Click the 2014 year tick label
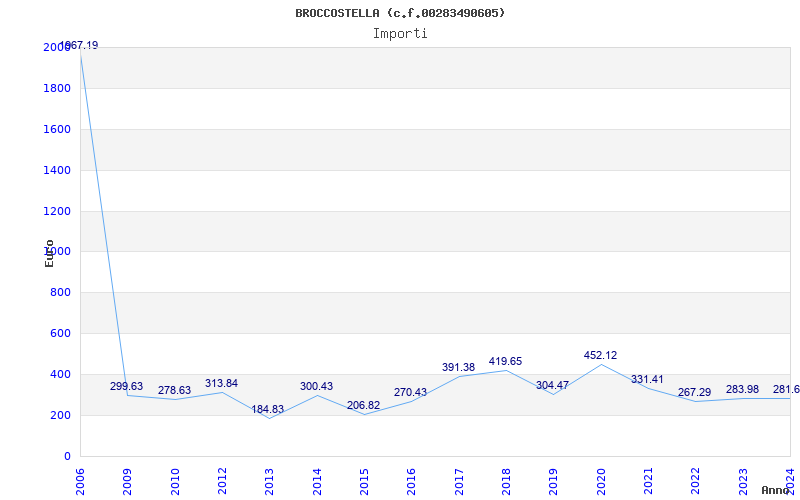Screen dimensions: 800x500 (x=317, y=482)
